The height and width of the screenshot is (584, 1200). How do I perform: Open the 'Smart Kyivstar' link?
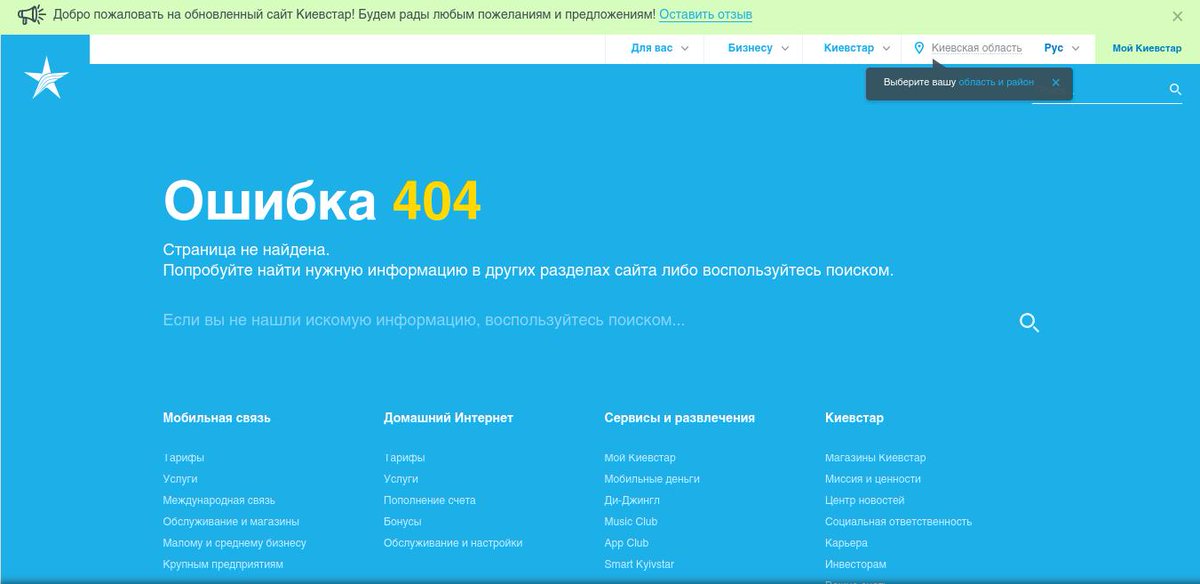[640, 564]
